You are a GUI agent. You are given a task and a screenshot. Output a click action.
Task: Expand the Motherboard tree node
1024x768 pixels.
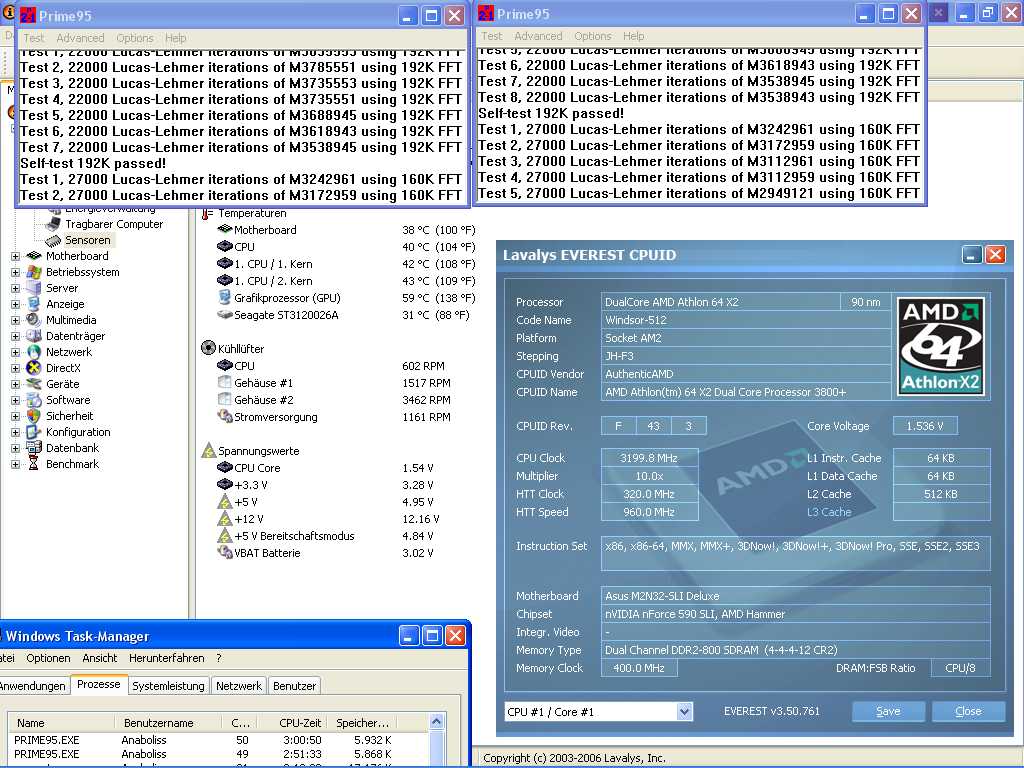point(15,256)
